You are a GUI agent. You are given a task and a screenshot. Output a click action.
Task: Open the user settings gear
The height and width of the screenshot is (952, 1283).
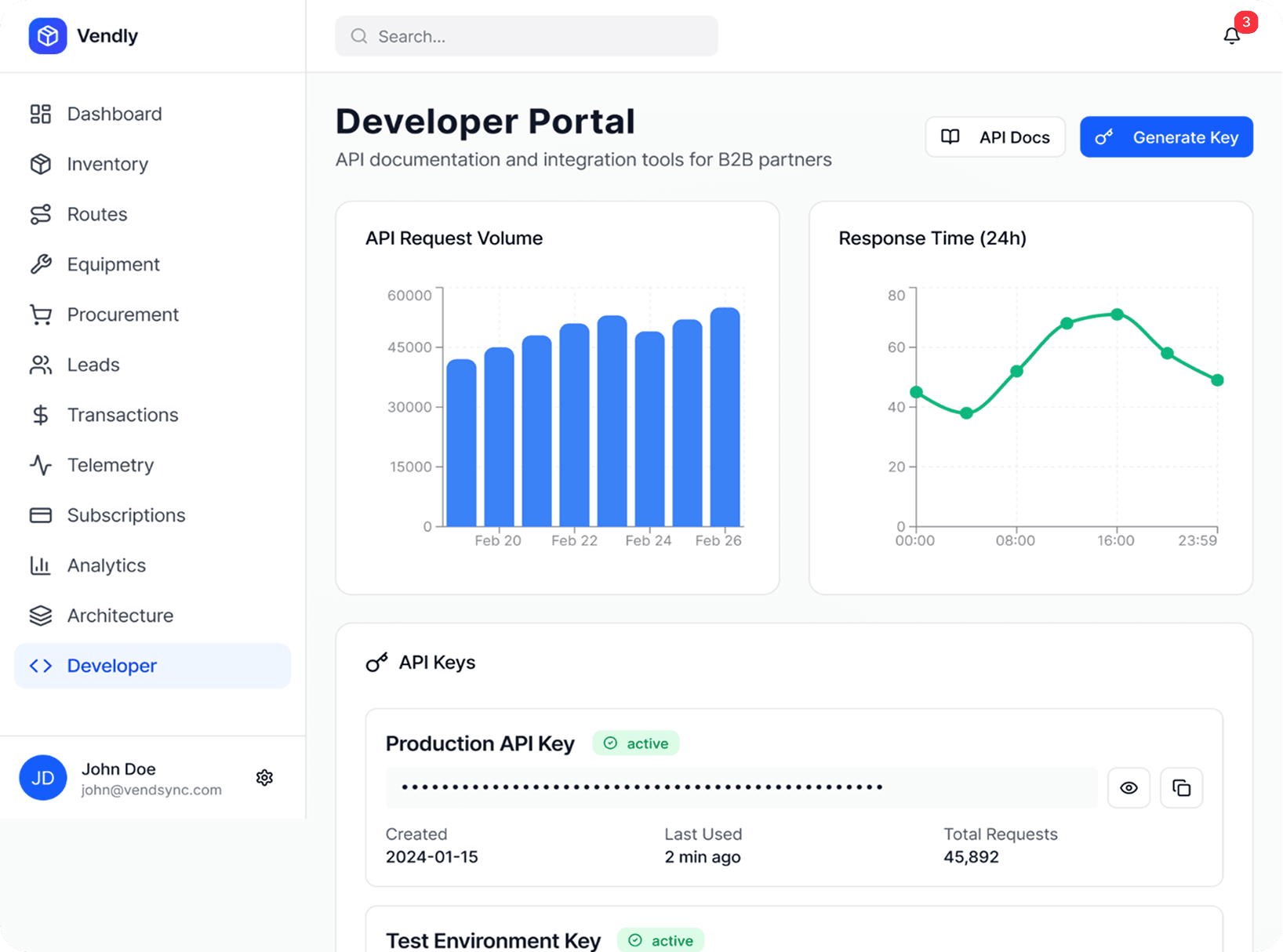pyautogui.click(x=264, y=777)
